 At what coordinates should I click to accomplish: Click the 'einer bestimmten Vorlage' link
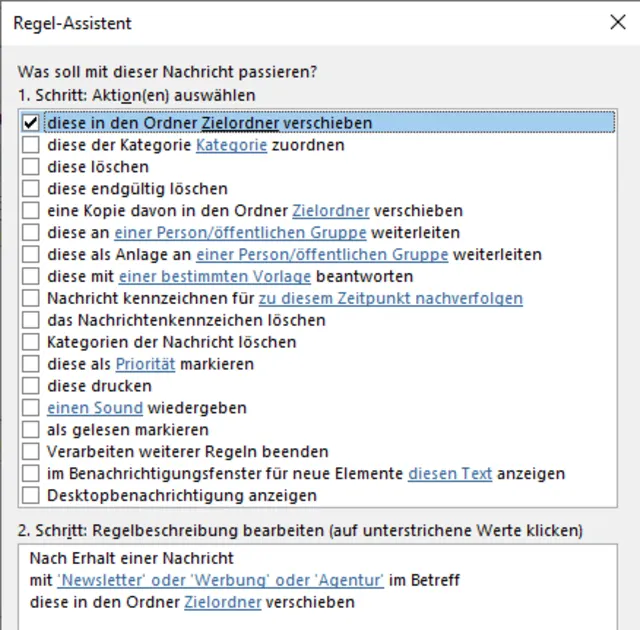215,276
